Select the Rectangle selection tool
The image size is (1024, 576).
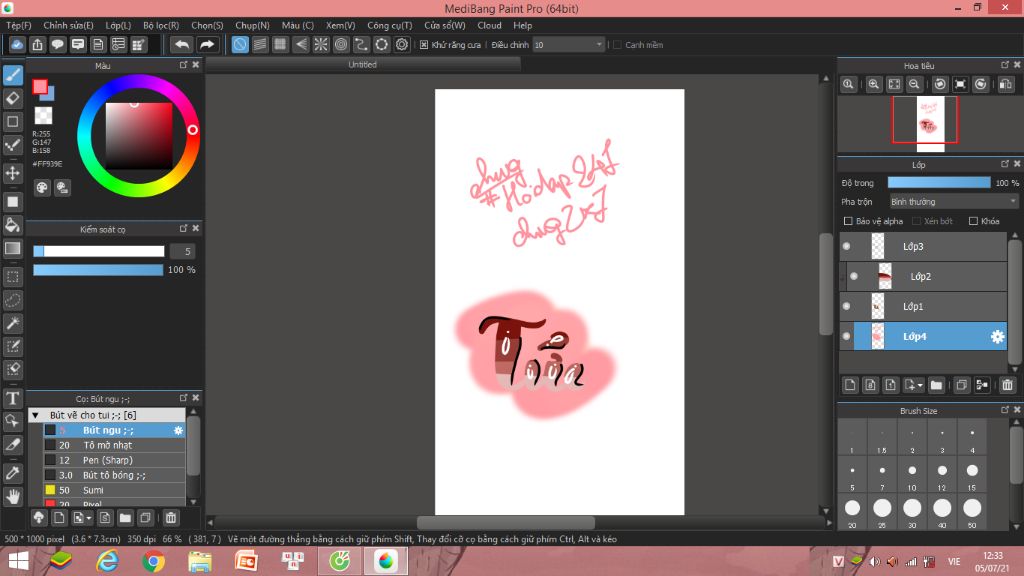12,277
